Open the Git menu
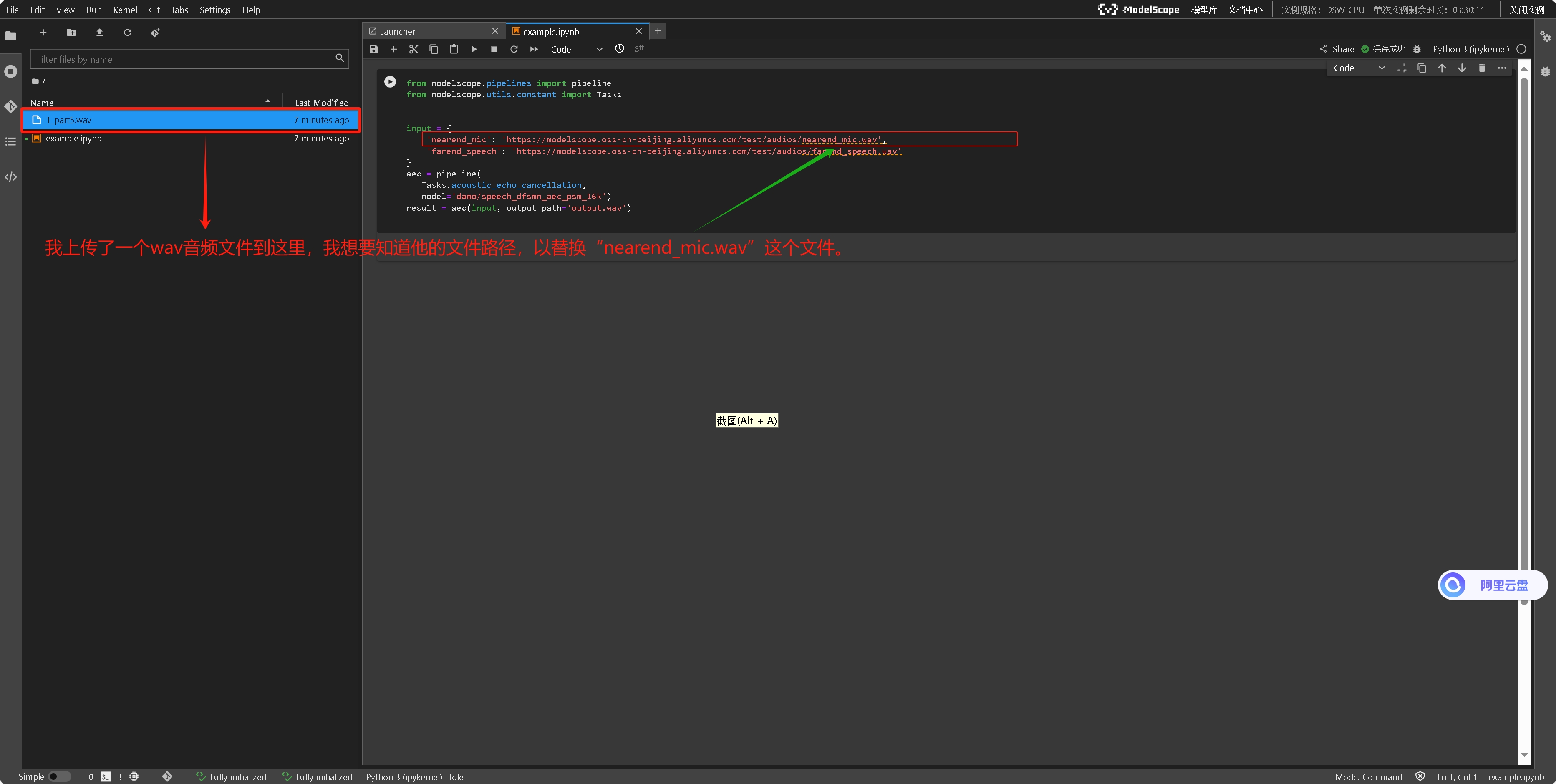The height and width of the screenshot is (784, 1556). pos(154,10)
